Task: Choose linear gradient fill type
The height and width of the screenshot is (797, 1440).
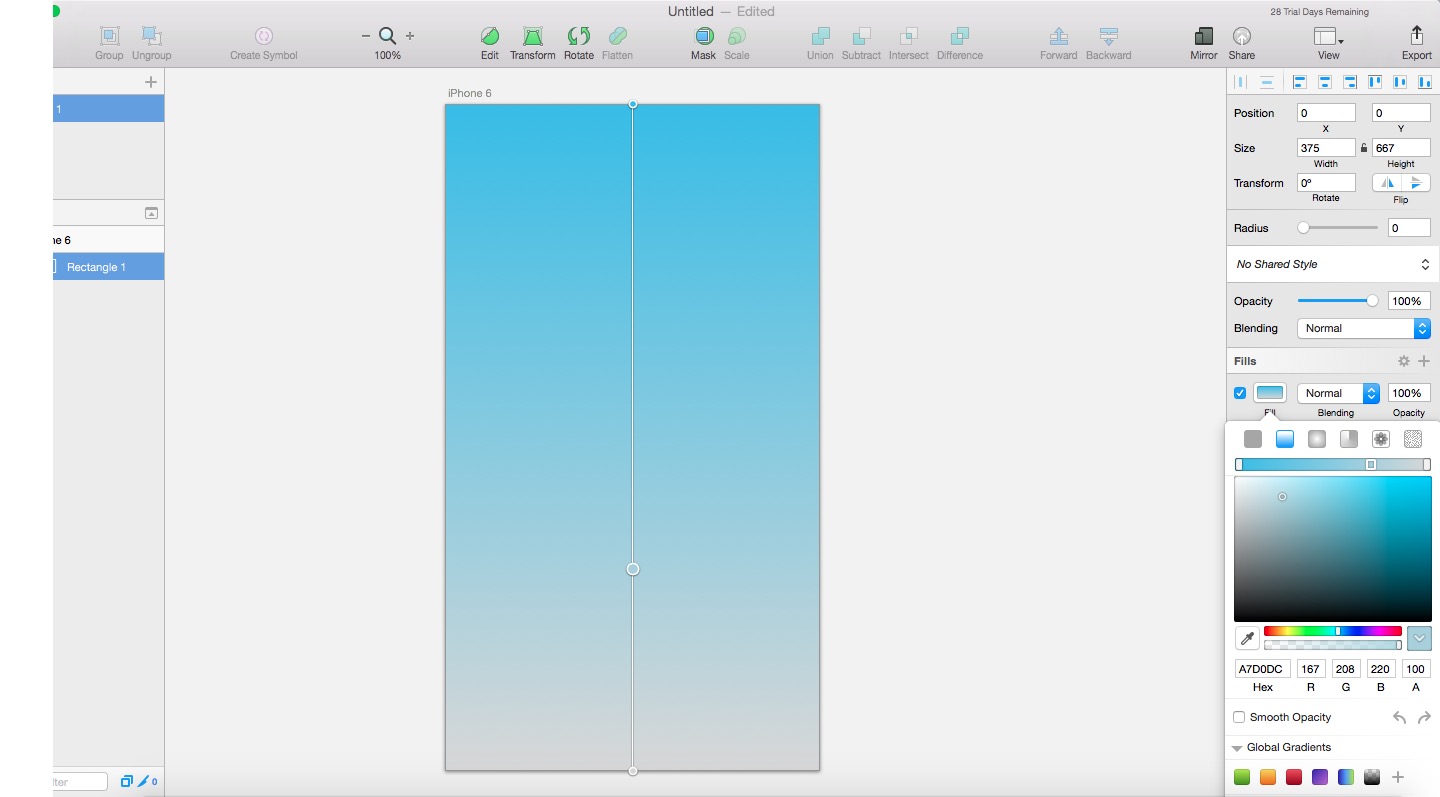Action: (x=1285, y=439)
